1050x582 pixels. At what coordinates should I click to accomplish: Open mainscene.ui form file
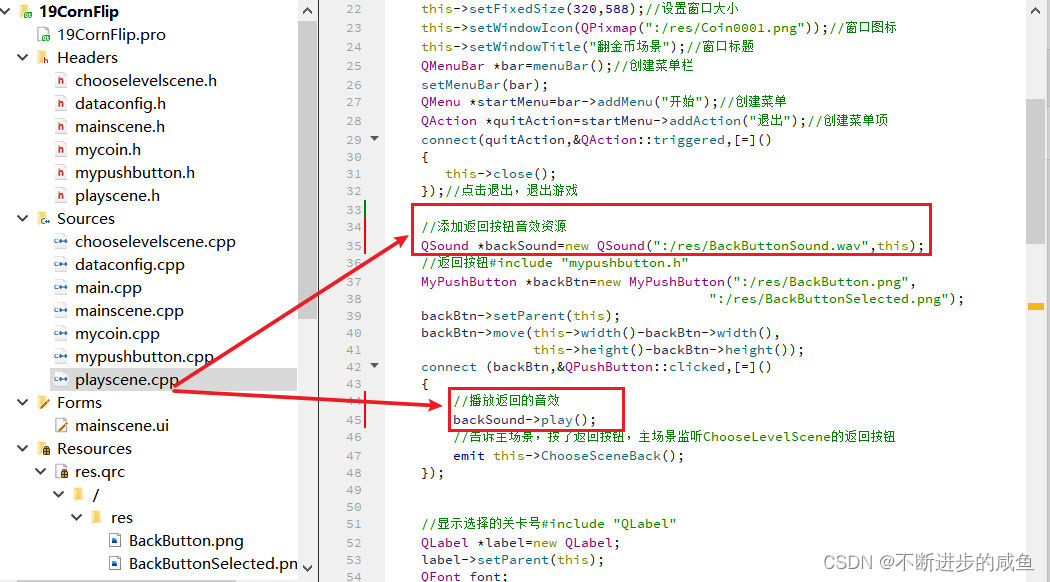coord(122,425)
